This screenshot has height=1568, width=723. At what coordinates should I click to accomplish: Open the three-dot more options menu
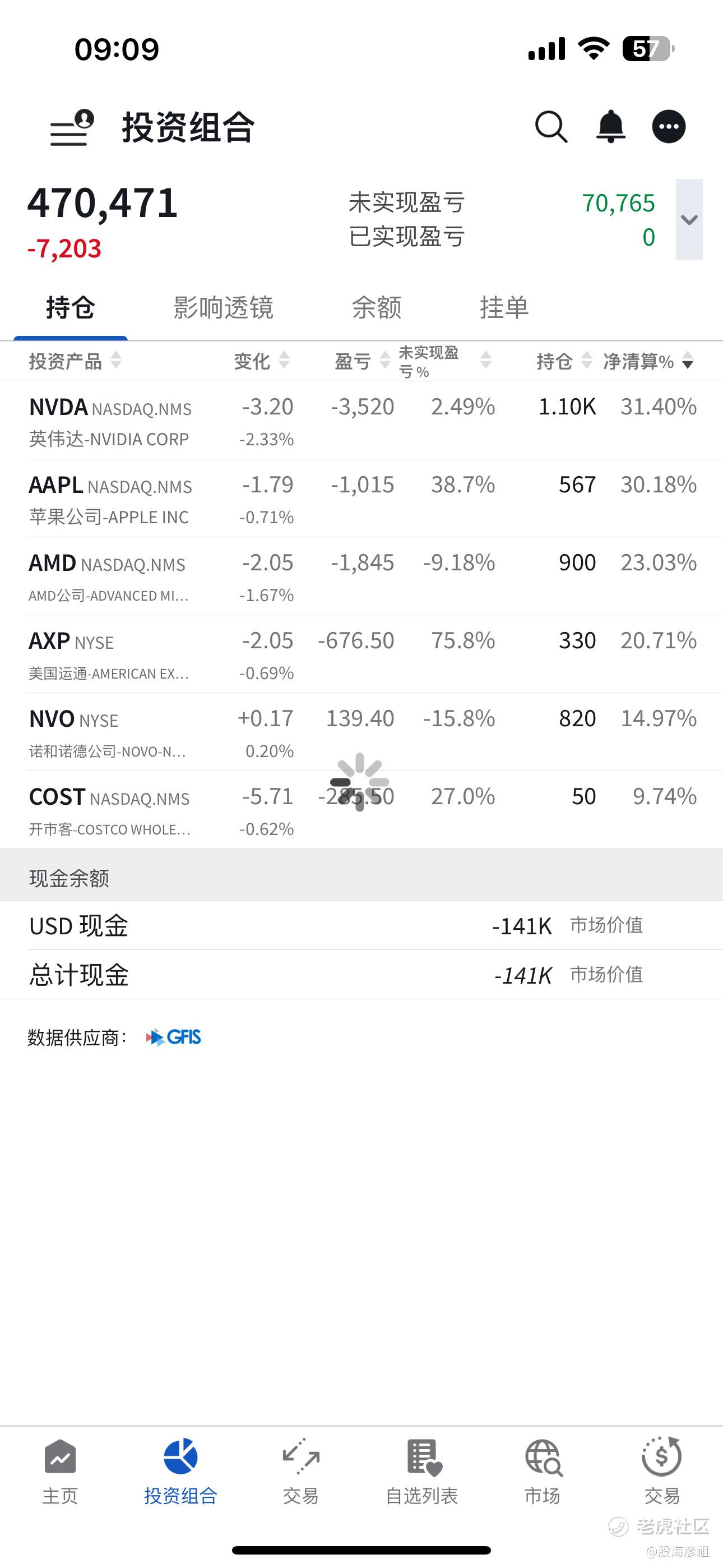[x=668, y=127]
